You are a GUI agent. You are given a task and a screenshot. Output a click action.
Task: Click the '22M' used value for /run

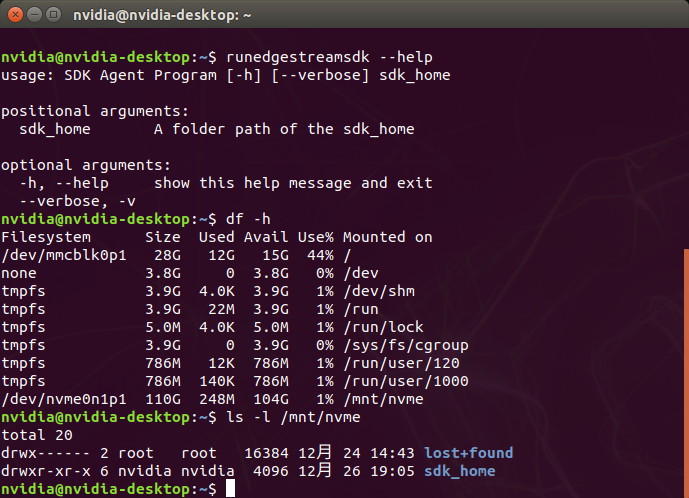point(221,309)
